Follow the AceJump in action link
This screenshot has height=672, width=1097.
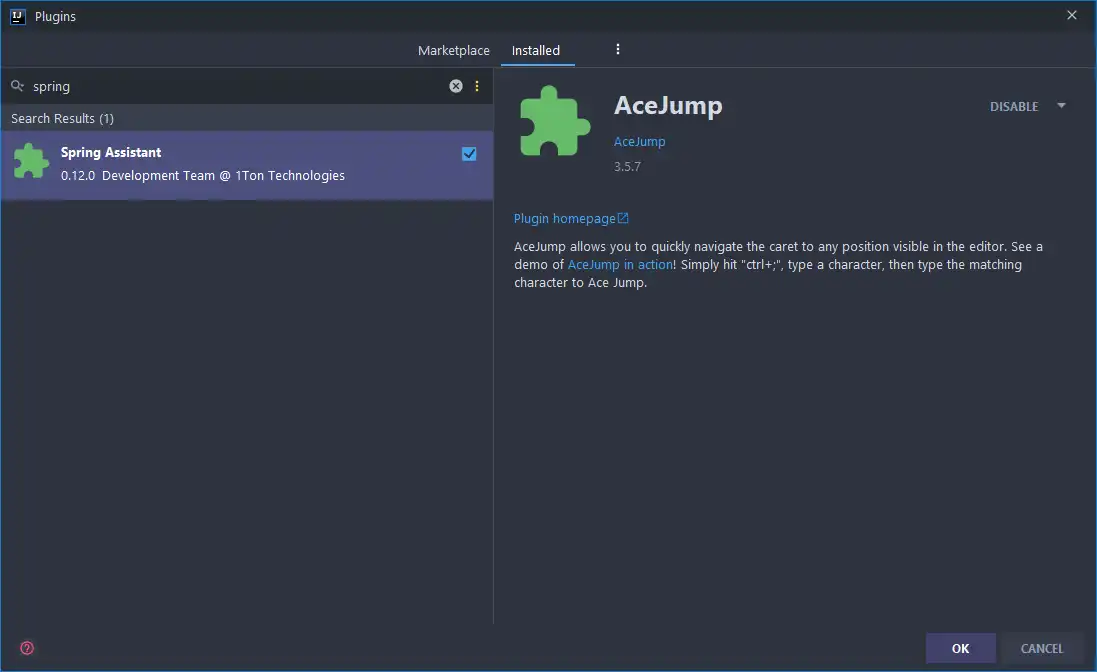click(x=620, y=265)
